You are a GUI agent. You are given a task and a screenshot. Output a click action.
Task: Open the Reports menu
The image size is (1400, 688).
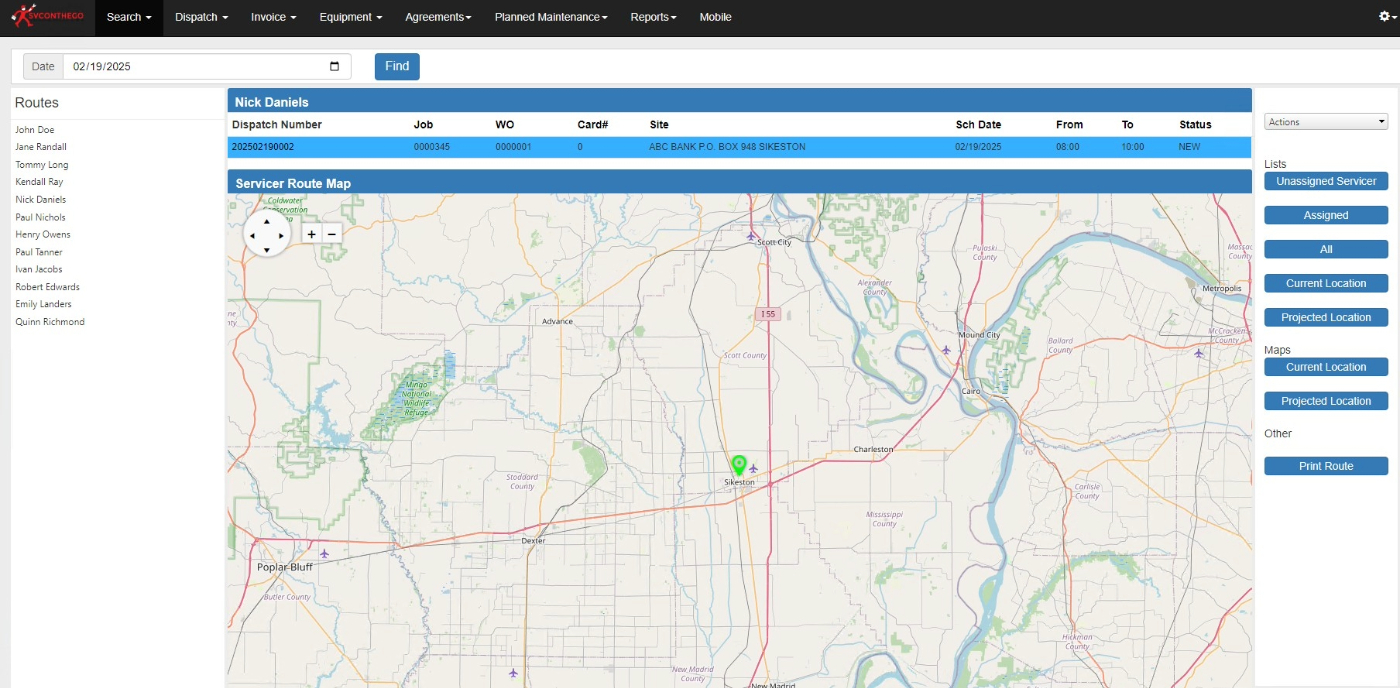point(653,17)
